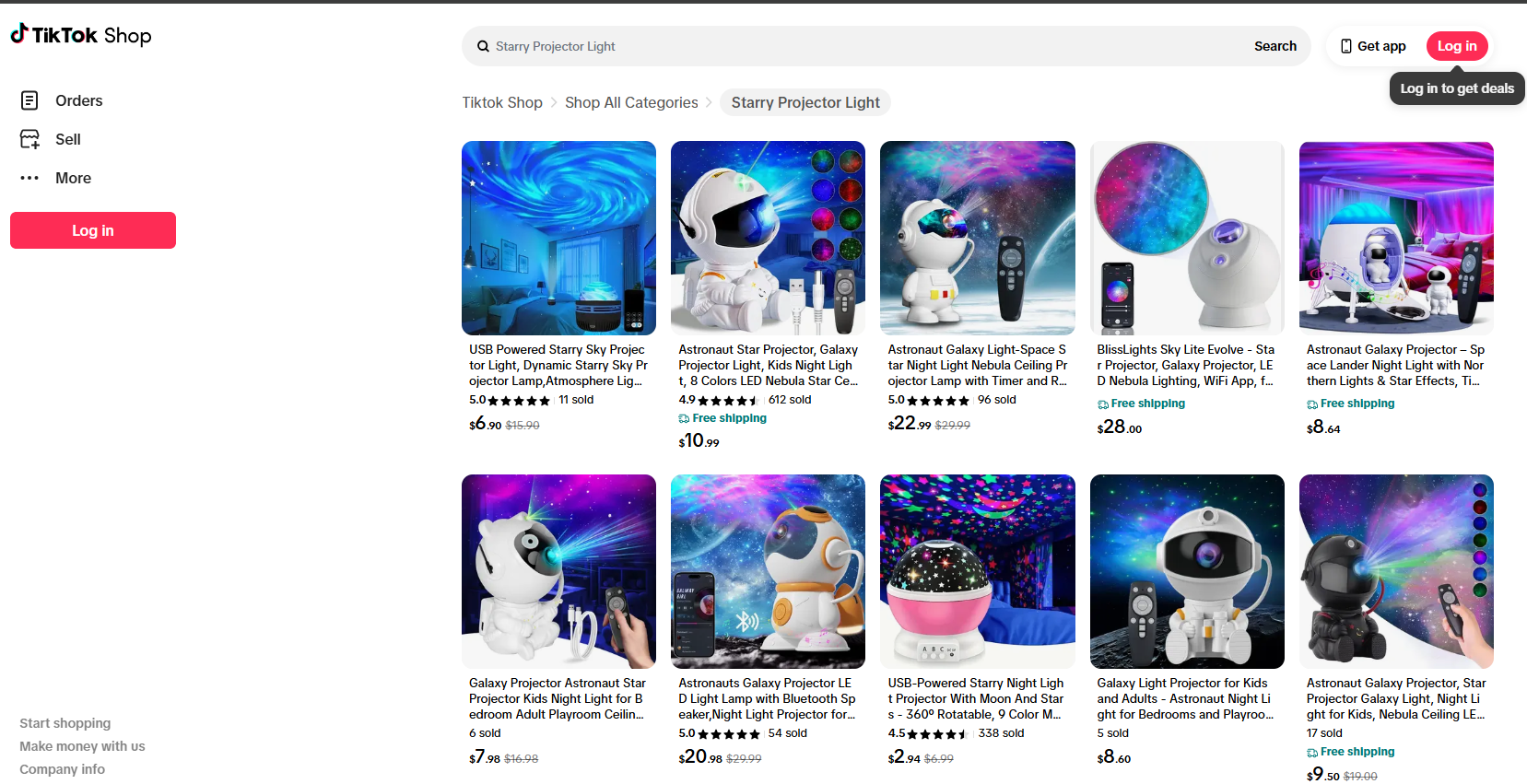The height and width of the screenshot is (784, 1527).
Task: Expand the Make money with us section
Action: [x=82, y=746]
